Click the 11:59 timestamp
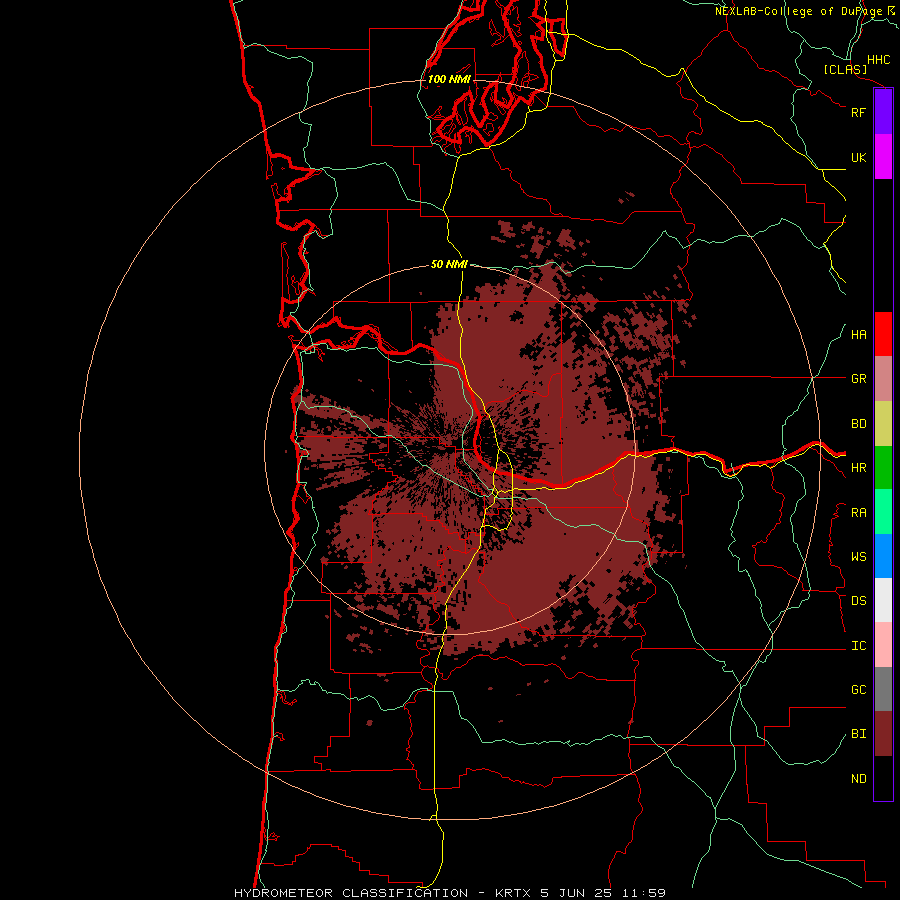 pos(643,893)
